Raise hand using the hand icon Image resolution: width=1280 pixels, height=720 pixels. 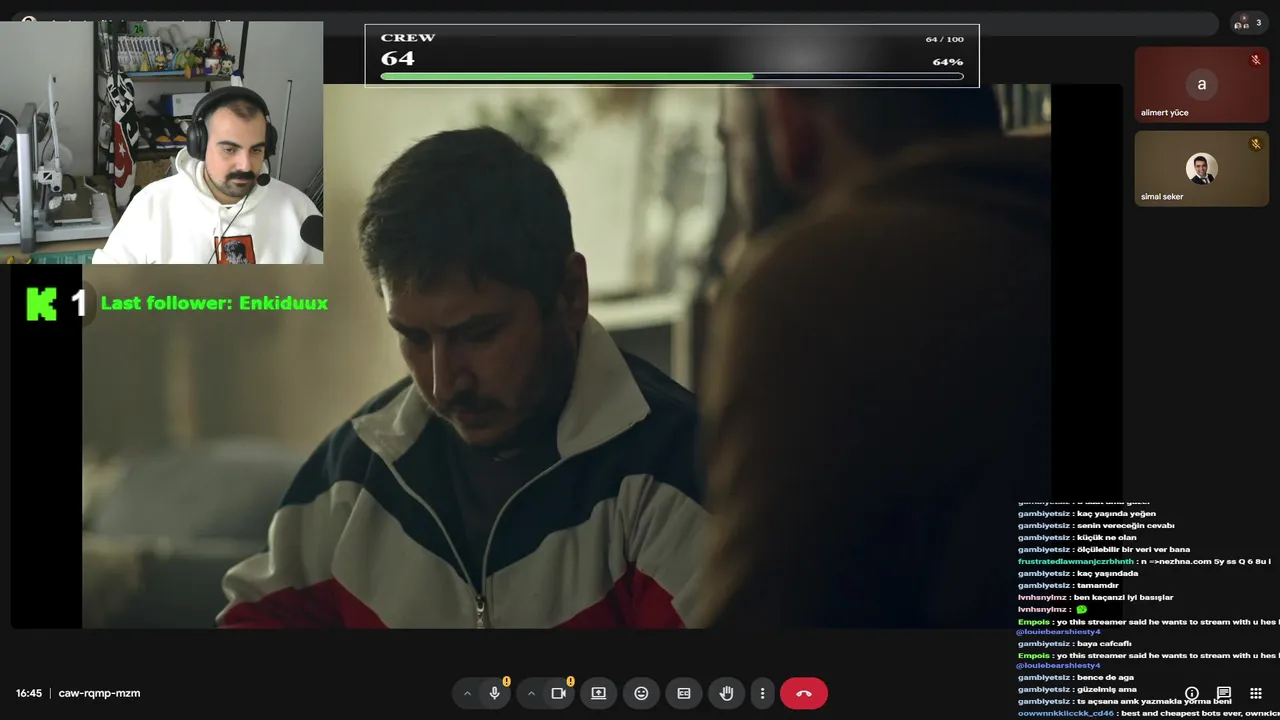[727, 693]
